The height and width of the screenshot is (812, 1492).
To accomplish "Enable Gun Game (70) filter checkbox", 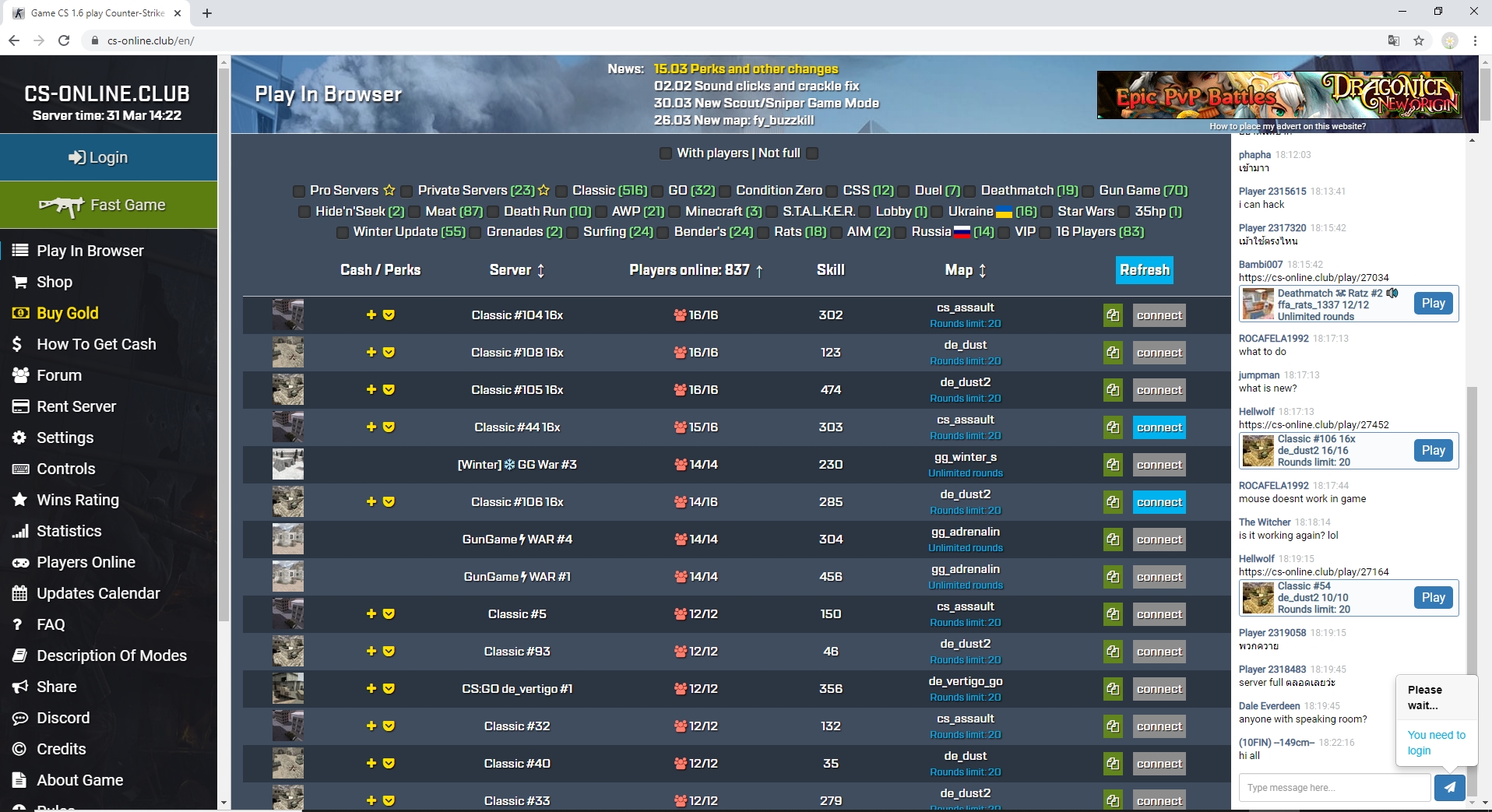I will point(1088,191).
